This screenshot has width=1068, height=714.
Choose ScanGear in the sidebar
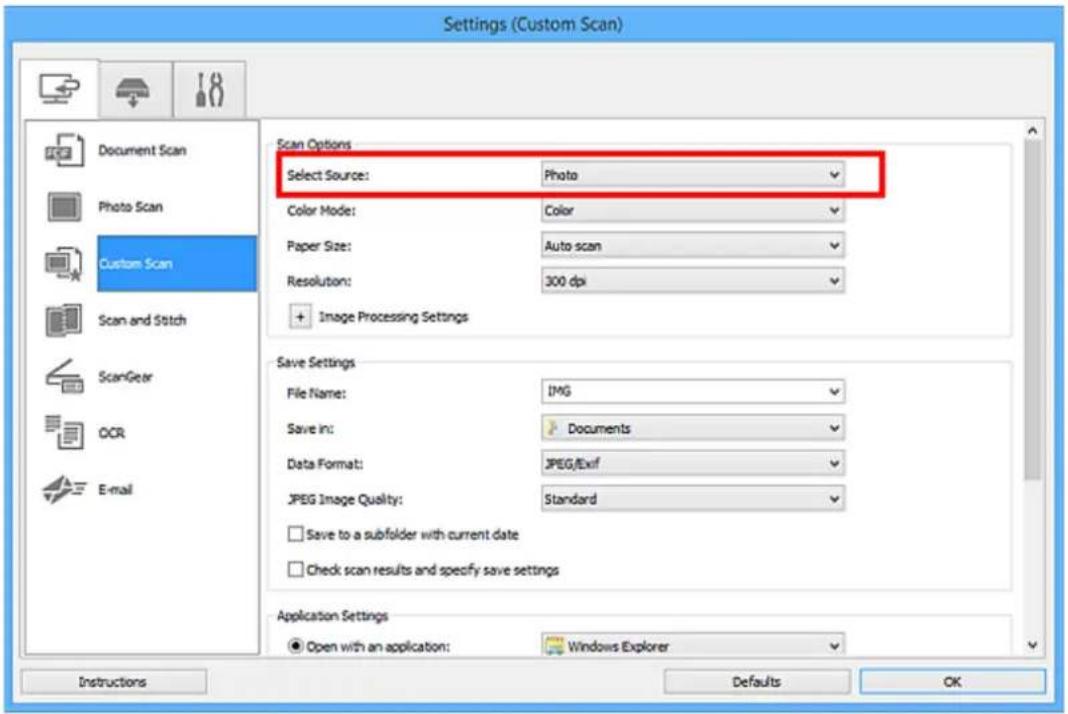pyautogui.click(x=125, y=377)
